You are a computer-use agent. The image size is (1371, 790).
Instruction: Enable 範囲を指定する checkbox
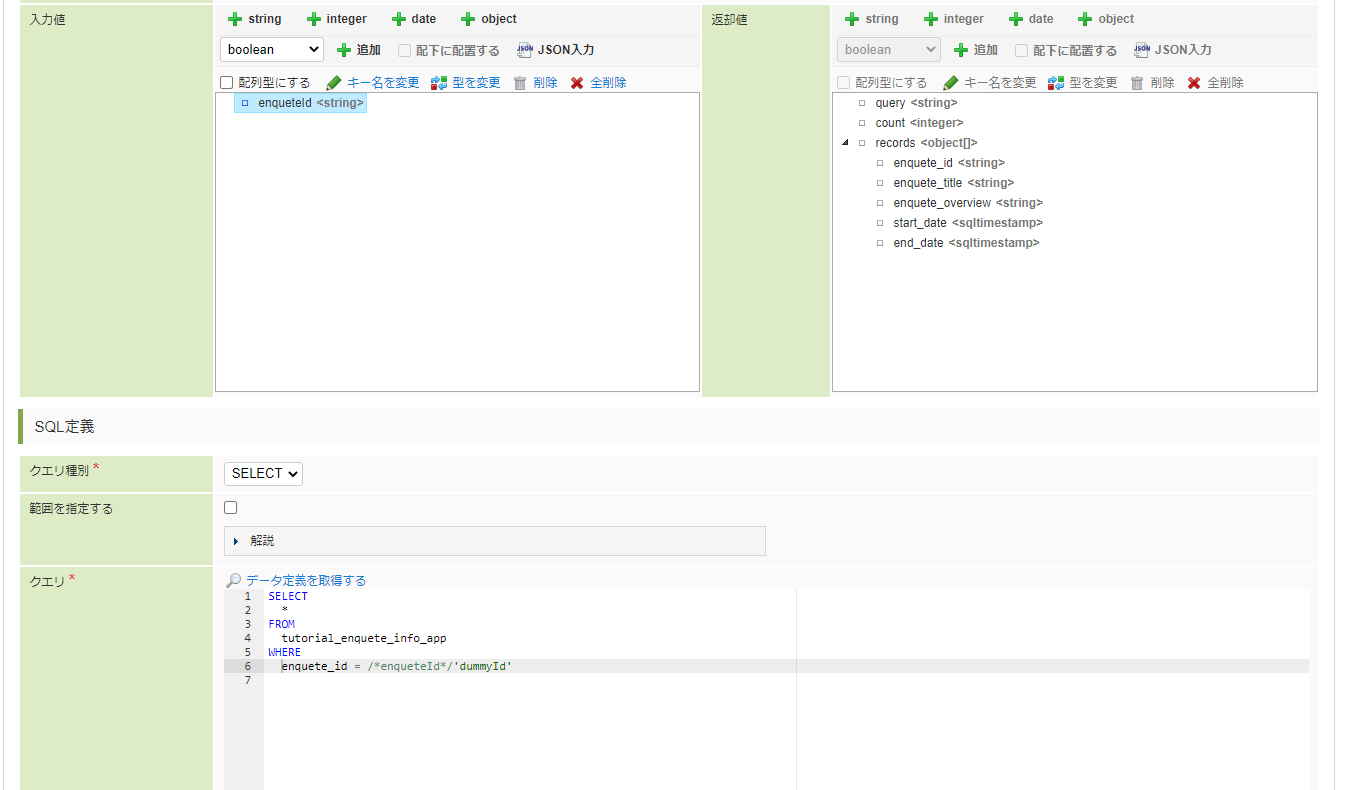(x=231, y=508)
